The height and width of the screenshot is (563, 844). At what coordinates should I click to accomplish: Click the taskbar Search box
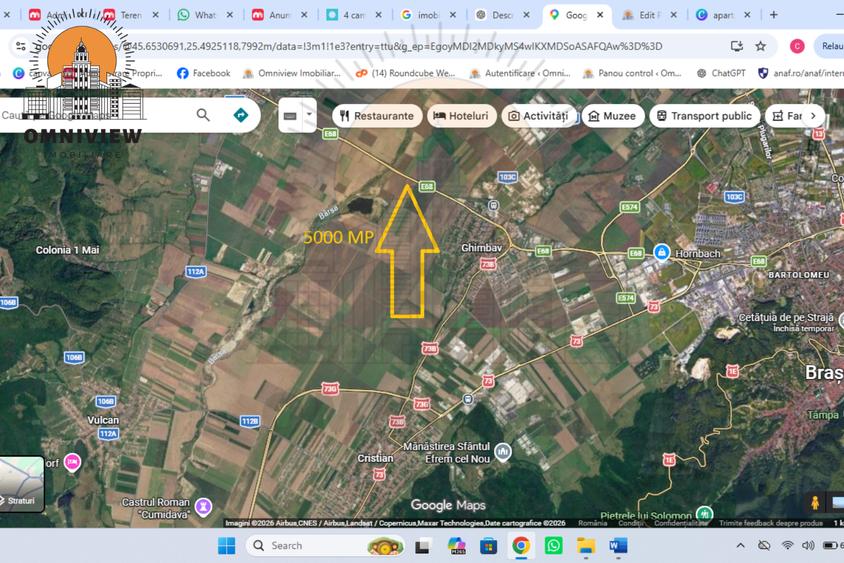pyautogui.click(x=325, y=546)
